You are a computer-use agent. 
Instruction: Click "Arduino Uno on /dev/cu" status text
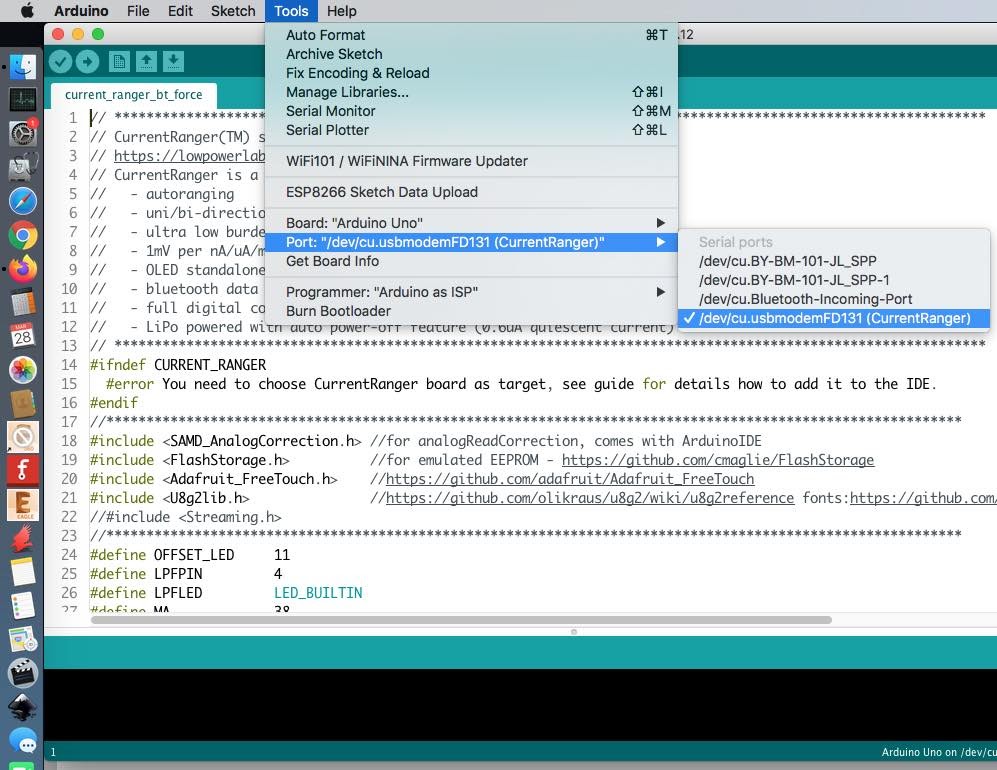click(x=939, y=752)
